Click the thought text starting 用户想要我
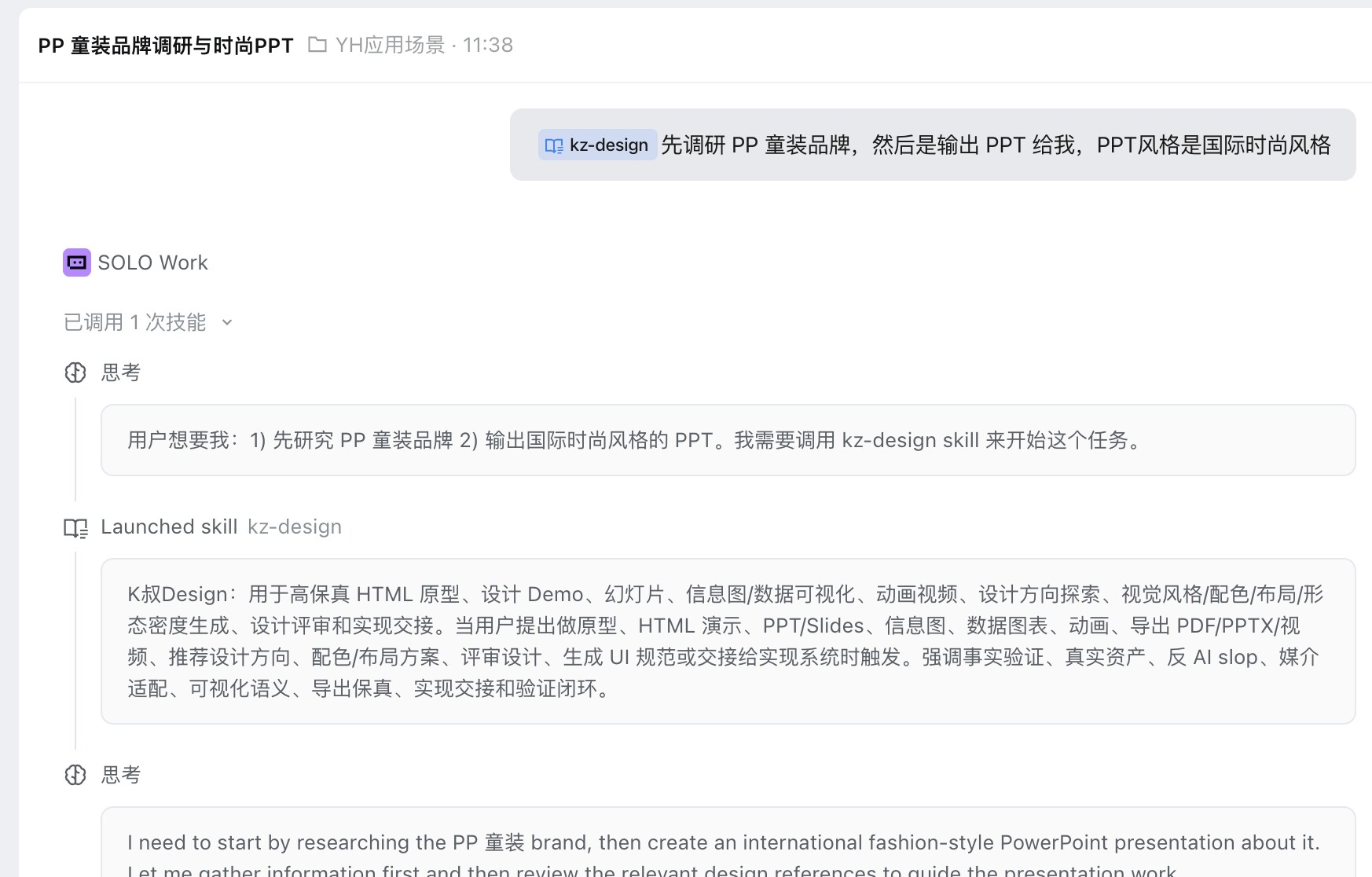 click(x=636, y=440)
